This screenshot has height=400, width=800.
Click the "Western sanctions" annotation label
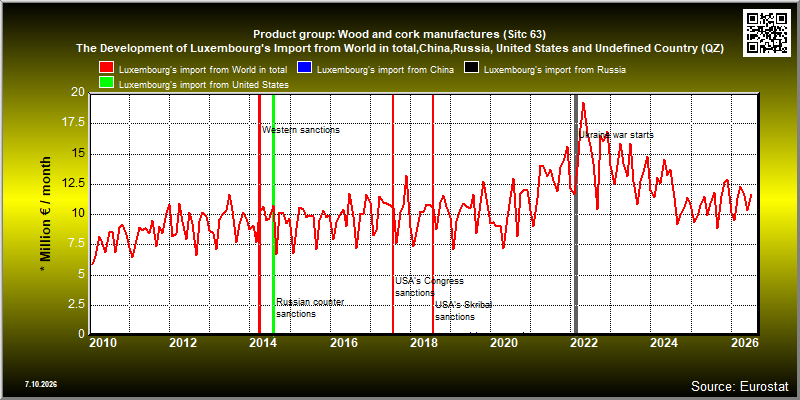point(301,130)
